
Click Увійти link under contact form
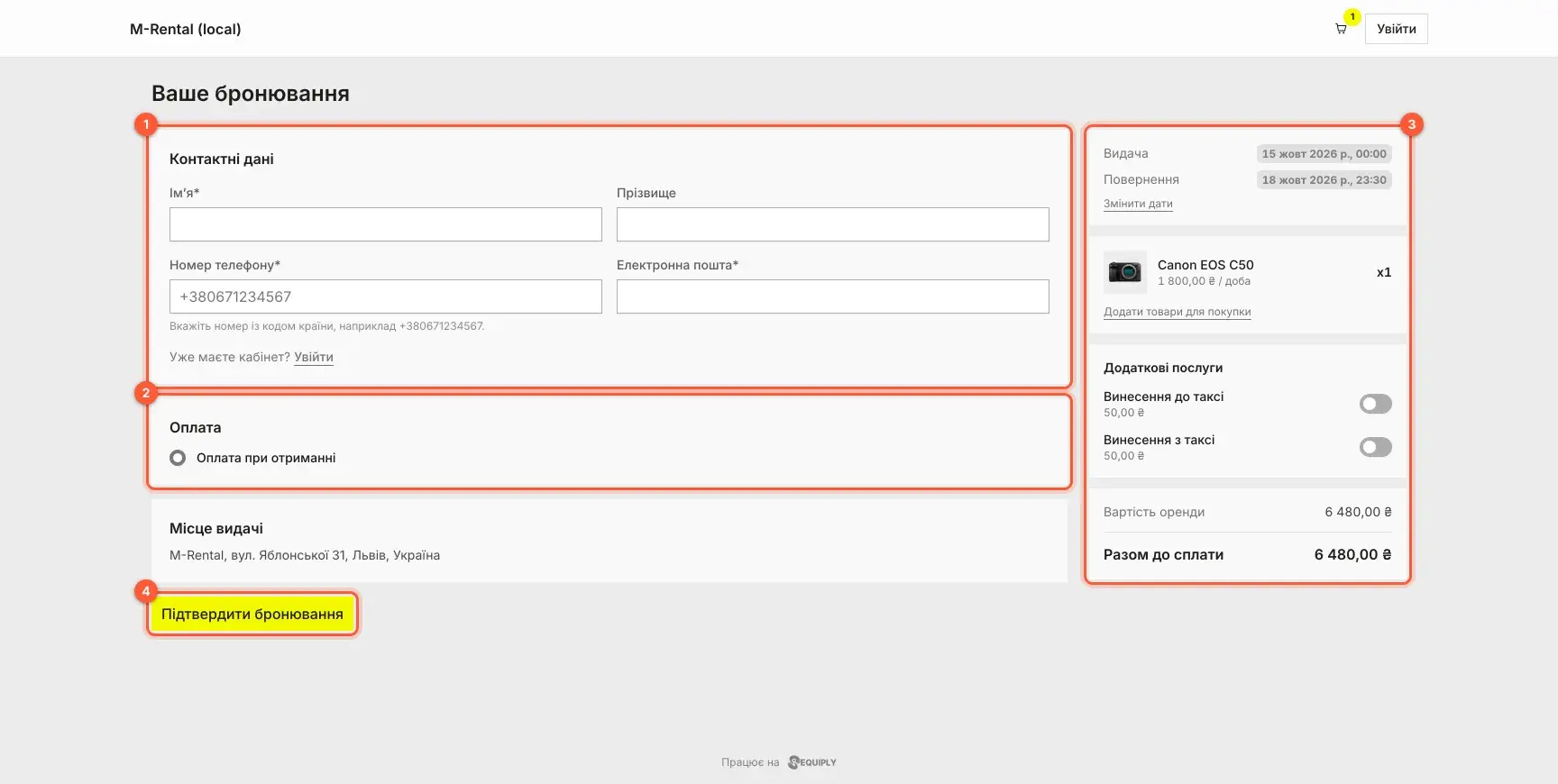pyautogui.click(x=314, y=357)
